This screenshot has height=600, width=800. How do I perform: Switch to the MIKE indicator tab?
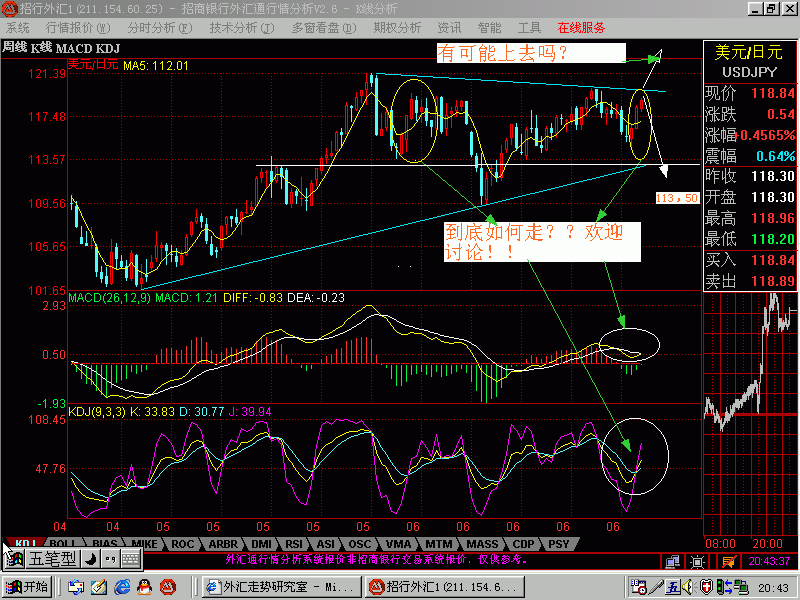click(x=145, y=544)
